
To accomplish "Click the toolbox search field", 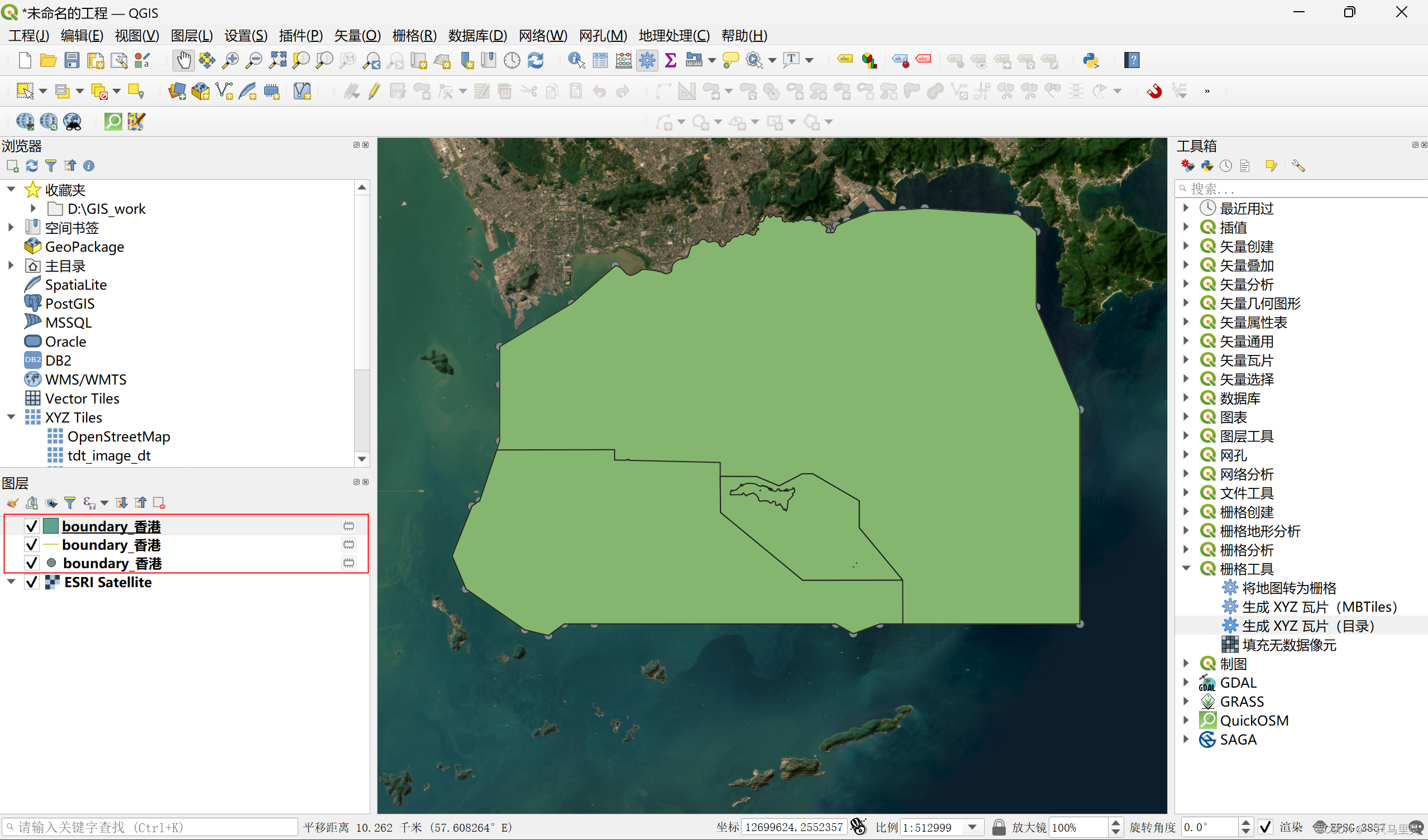I will tap(1303, 188).
